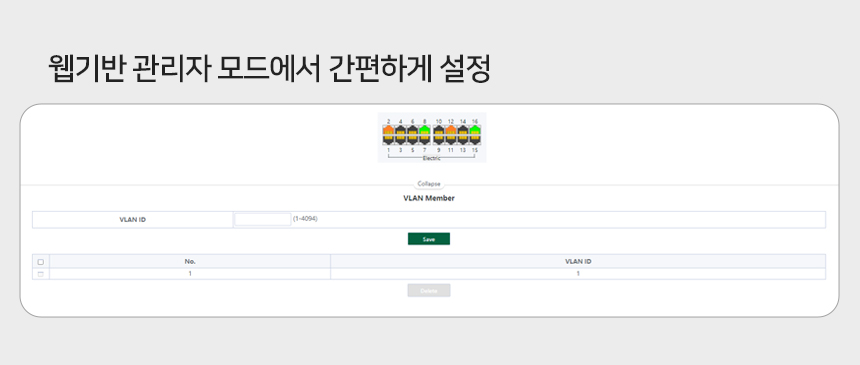Screen dimensions: 860x365
Task: Select port 7 in bottom row
Action: pyautogui.click(x=425, y=140)
